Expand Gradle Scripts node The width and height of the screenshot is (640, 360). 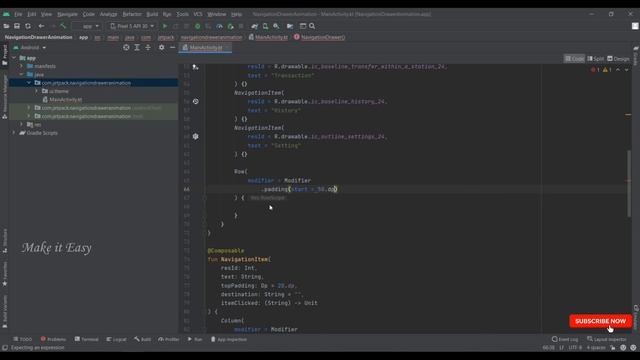click(x=14, y=133)
